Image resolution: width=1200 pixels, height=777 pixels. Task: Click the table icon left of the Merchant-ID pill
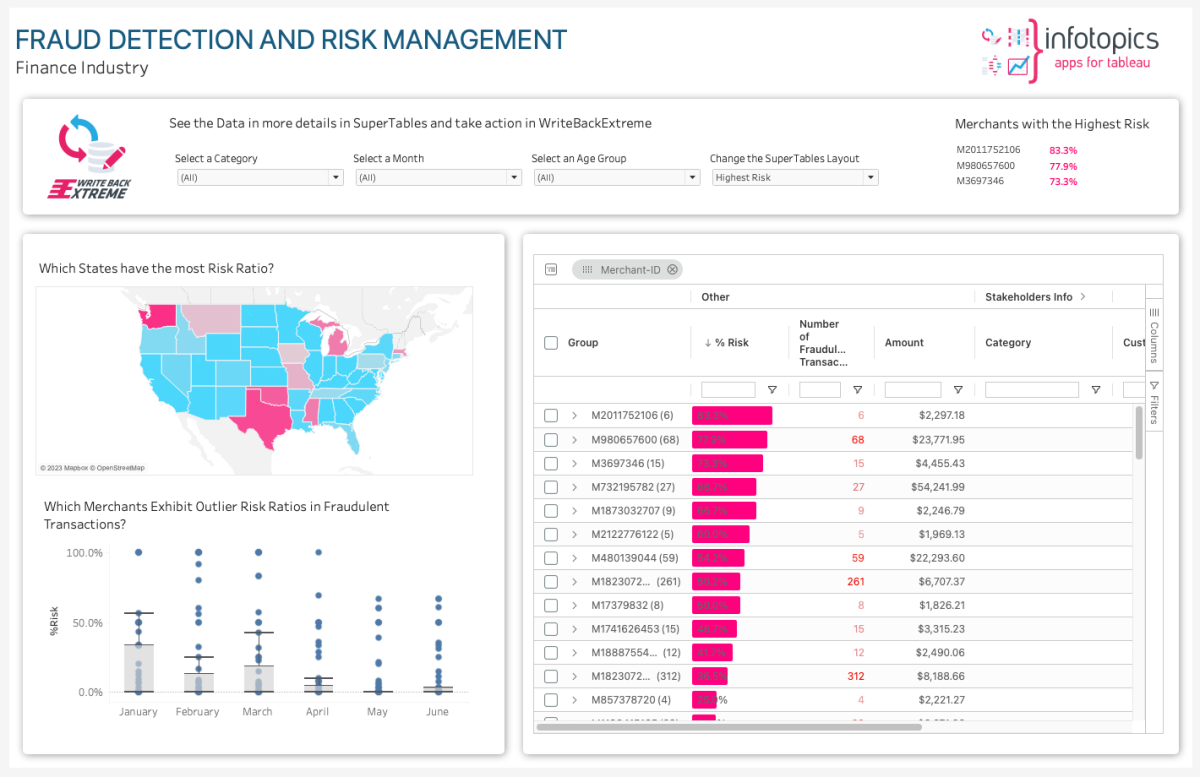tap(549, 270)
